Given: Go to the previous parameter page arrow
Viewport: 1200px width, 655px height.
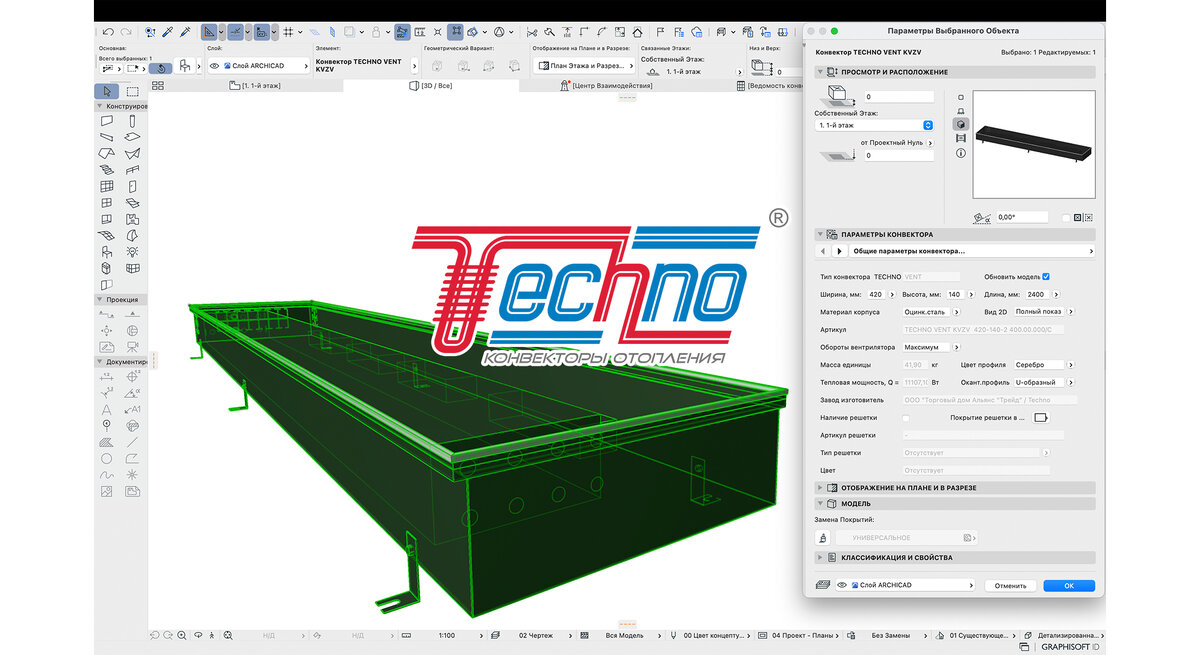Looking at the screenshot, I should pyautogui.click(x=823, y=251).
